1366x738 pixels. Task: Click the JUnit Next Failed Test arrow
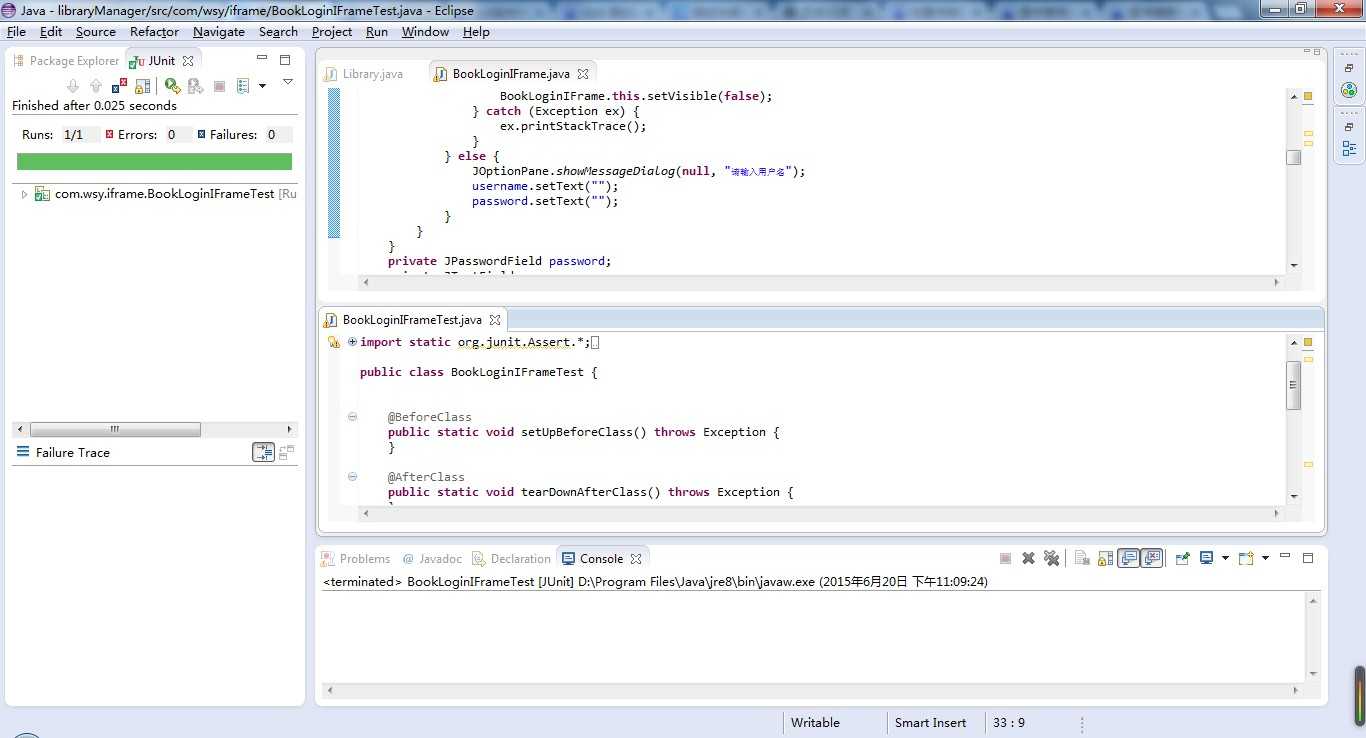73,86
